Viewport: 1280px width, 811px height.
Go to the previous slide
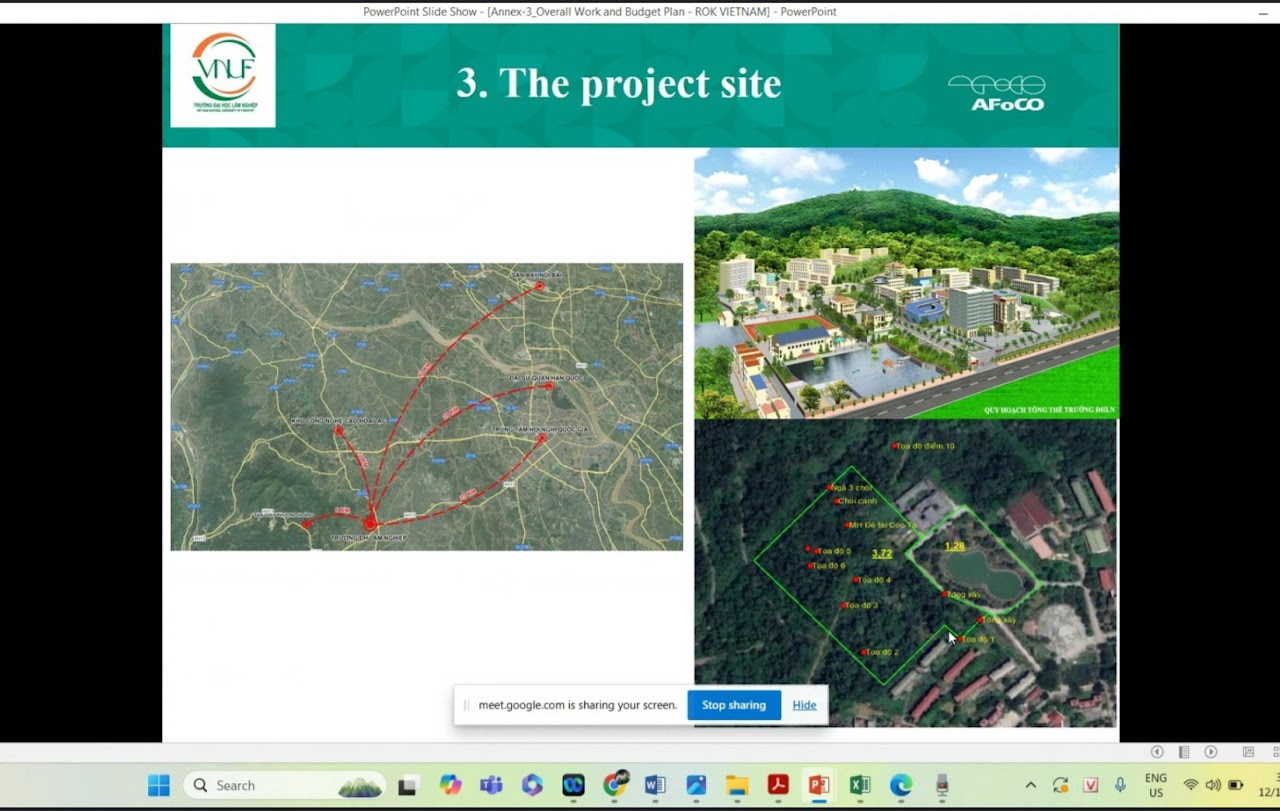(1157, 752)
